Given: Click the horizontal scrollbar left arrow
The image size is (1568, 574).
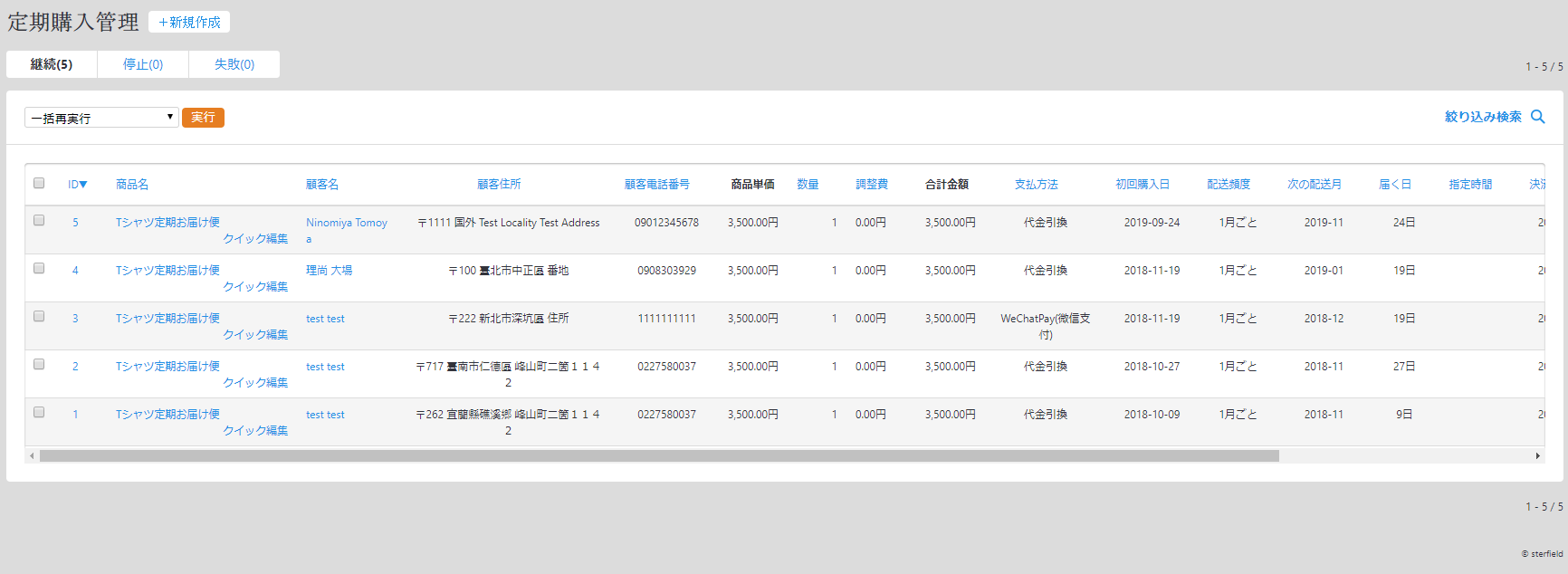Looking at the screenshot, I should tap(32, 456).
